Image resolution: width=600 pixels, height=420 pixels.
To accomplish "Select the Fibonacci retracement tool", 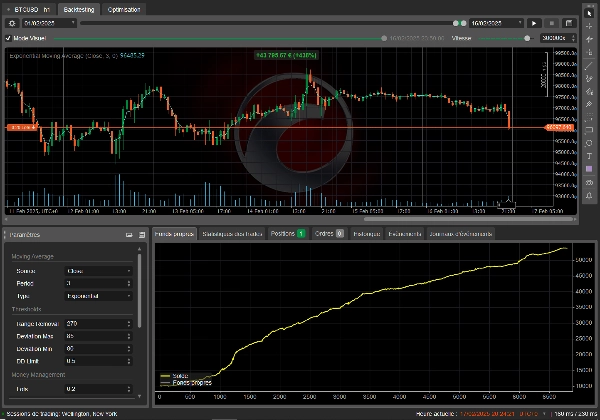I will pyautogui.click(x=589, y=117).
